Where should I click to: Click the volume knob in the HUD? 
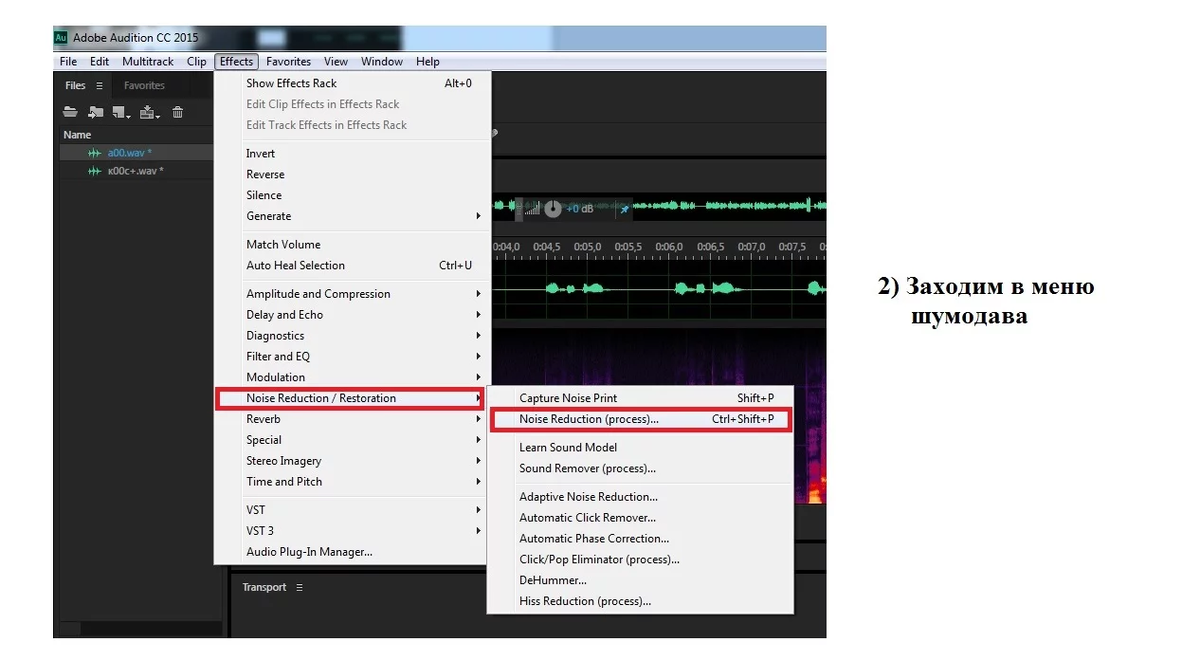point(553,208)
